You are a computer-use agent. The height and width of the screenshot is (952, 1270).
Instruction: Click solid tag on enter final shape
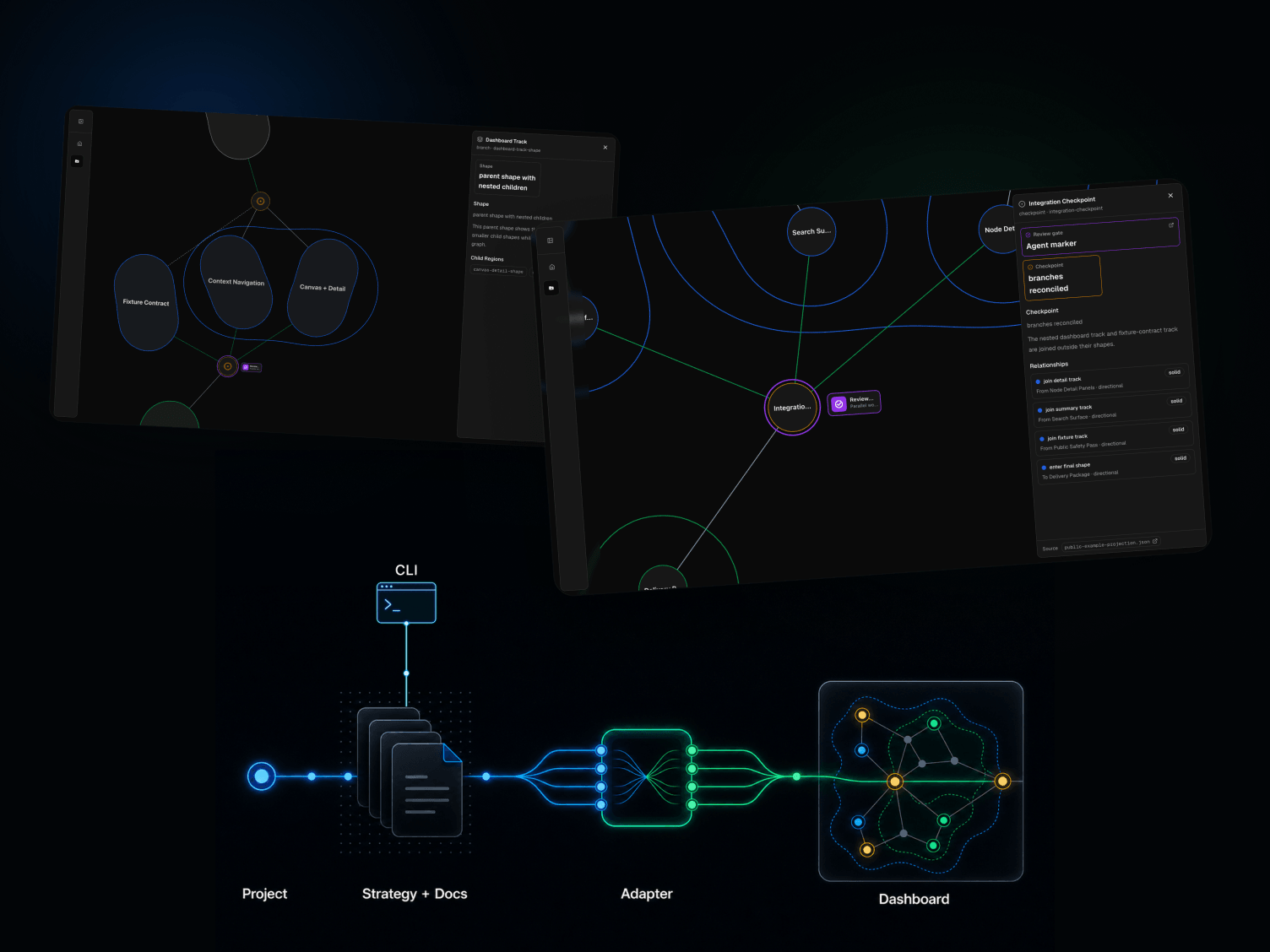1180,458
